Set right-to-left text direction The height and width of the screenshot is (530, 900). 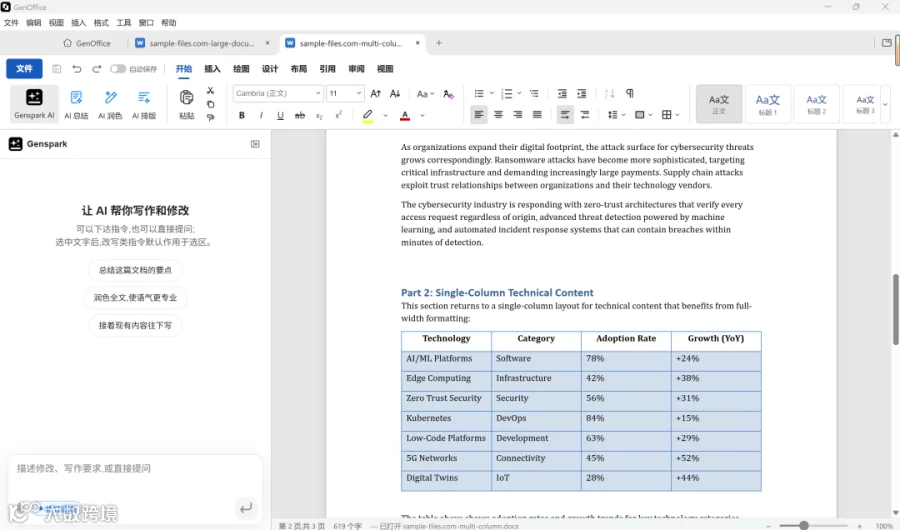coord(585,115)
